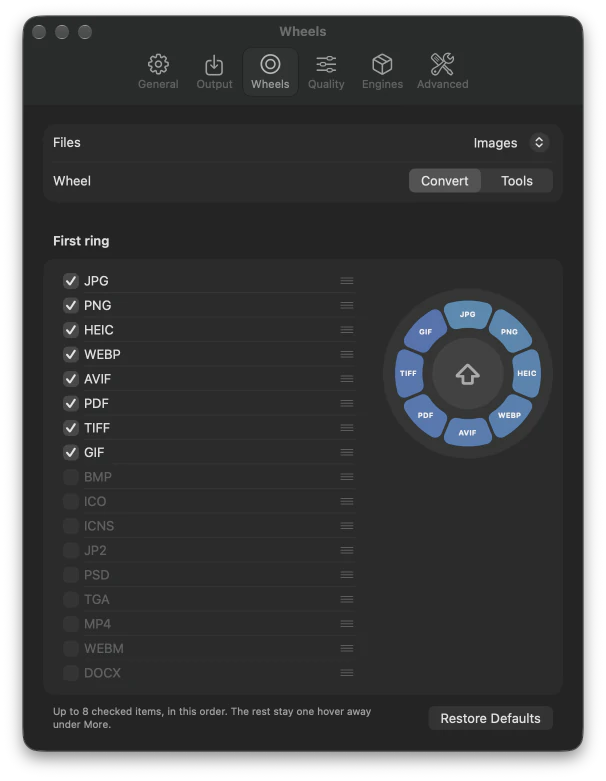Select the Convert wheel segment
This screenshot has width=606, height=781.
coord(445,181)
